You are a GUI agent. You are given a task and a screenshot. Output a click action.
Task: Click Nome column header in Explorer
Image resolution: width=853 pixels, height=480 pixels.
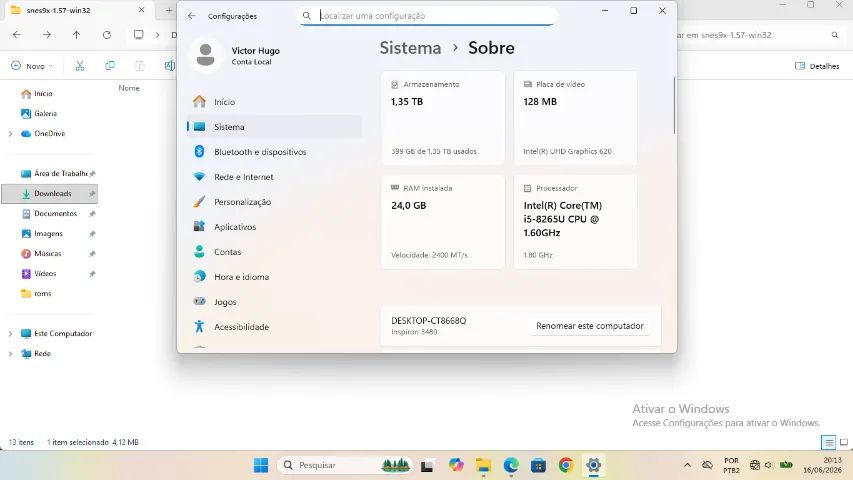click(129, 88)
